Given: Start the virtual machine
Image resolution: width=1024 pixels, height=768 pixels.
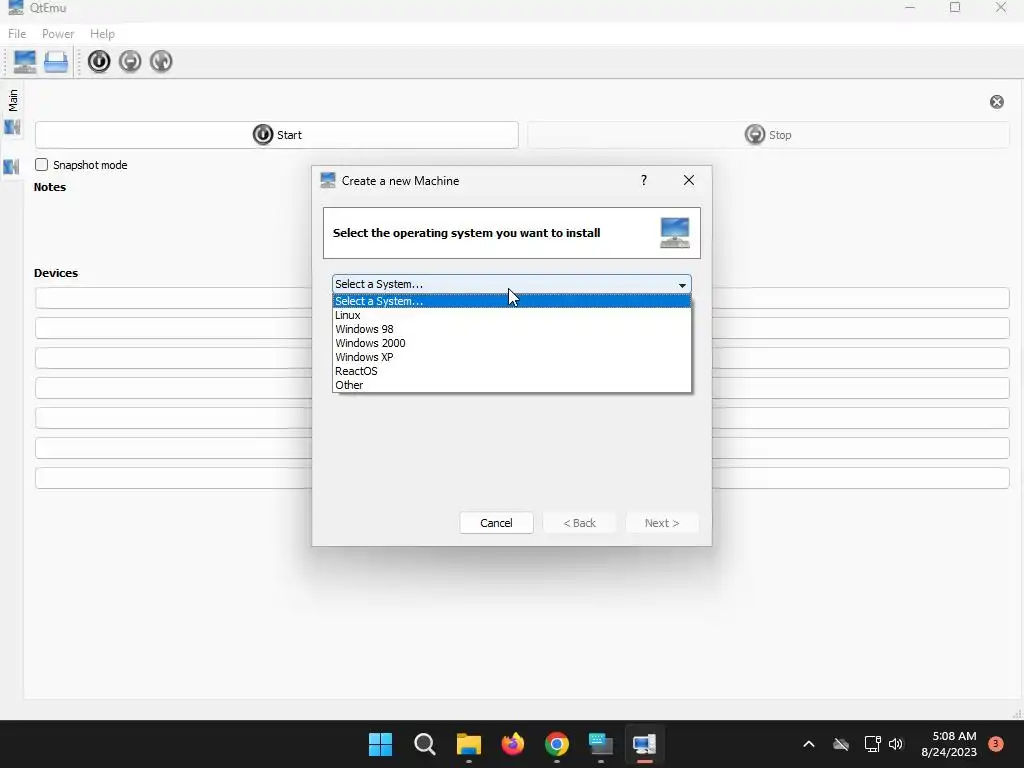Looking at the screenshot, I should coord(277,135).
